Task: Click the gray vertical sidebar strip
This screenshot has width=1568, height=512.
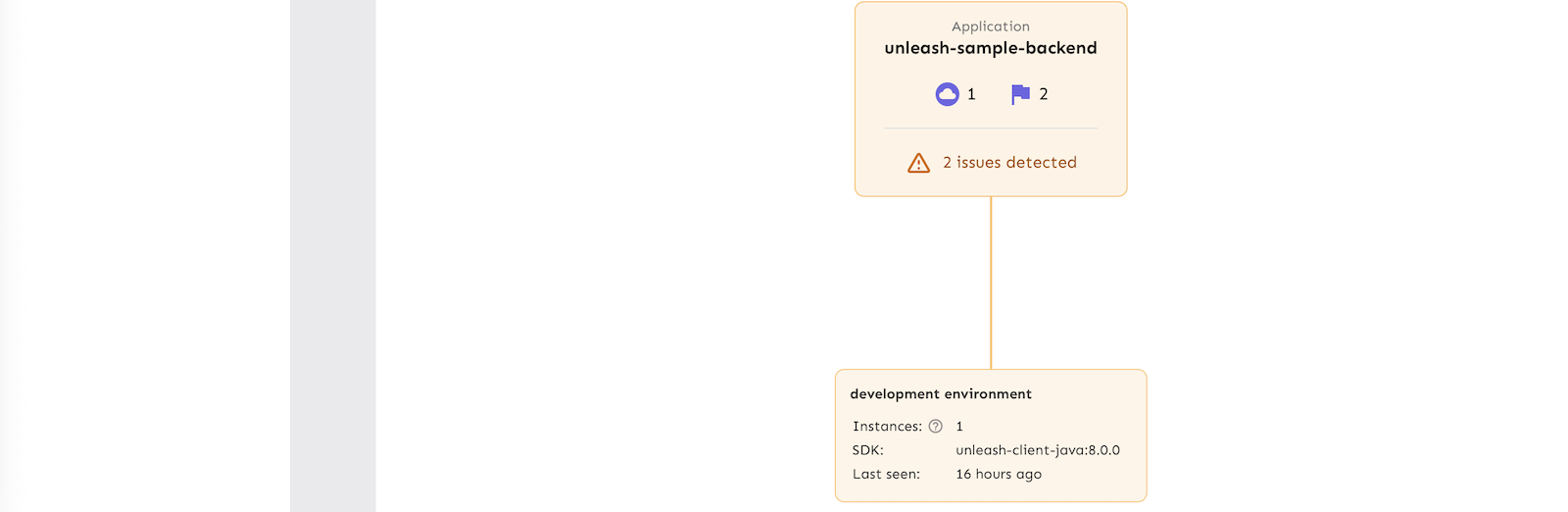Action: coord(332,255)
